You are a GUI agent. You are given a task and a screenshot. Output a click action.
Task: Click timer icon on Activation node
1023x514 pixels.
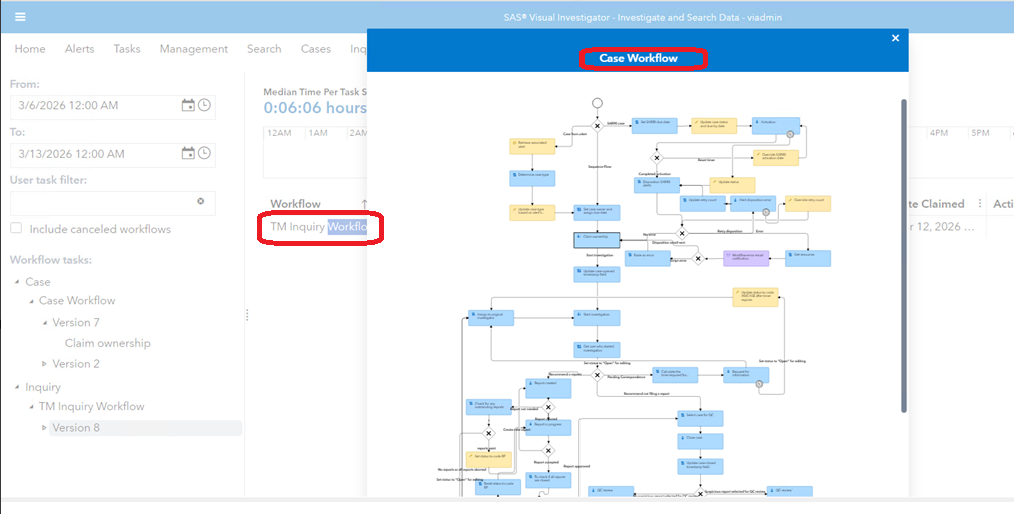pyautogui.click(x=790, y=134)
